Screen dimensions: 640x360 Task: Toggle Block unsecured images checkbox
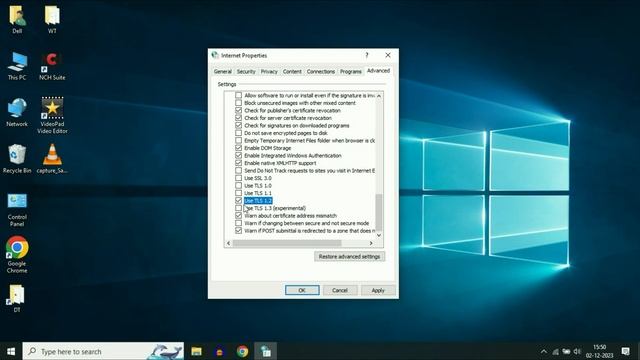[238, 103]
